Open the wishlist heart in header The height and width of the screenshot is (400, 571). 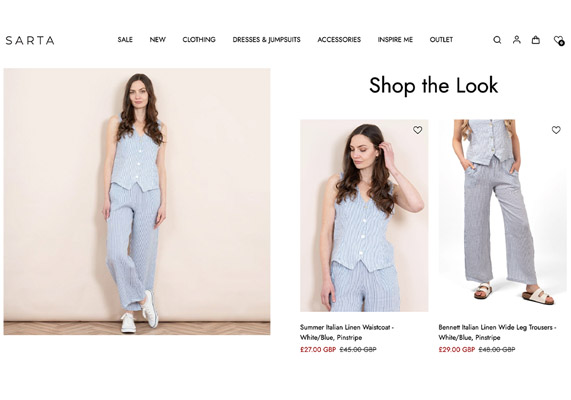(559, 40)
